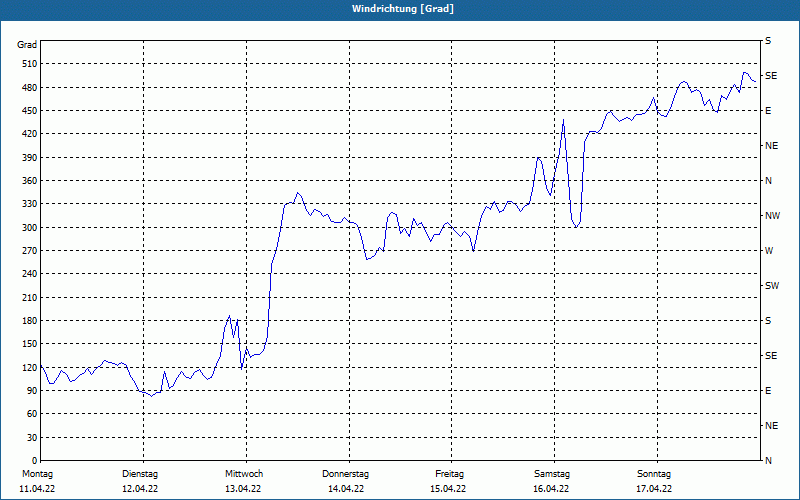The image size is (800, 500).
Task: Select the "Mittwoch" day label
Action: [244, 474]
